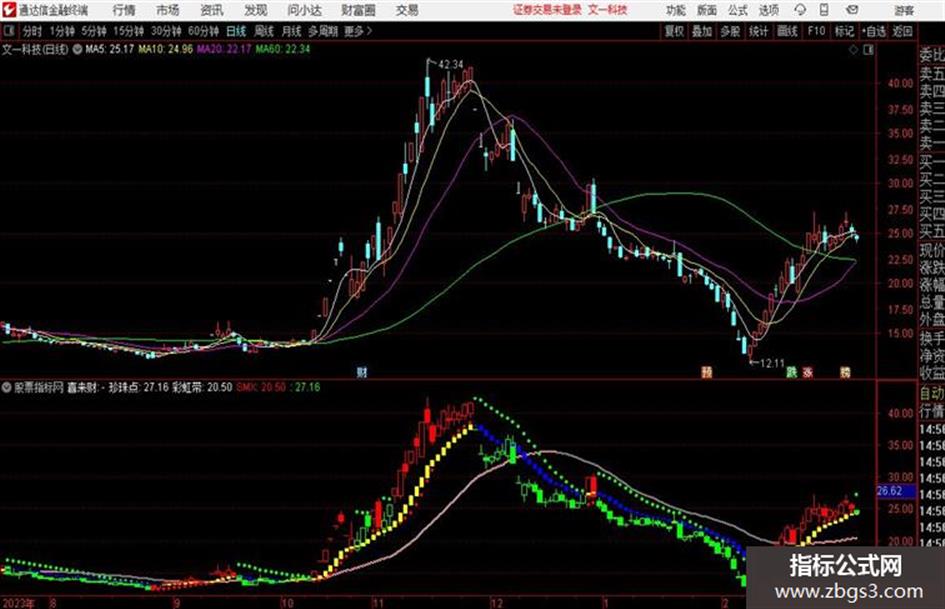Switch to the 5分钟 period tab
Image resolution: width=945 pixels, height=609 pixels.
pos(94,31)
